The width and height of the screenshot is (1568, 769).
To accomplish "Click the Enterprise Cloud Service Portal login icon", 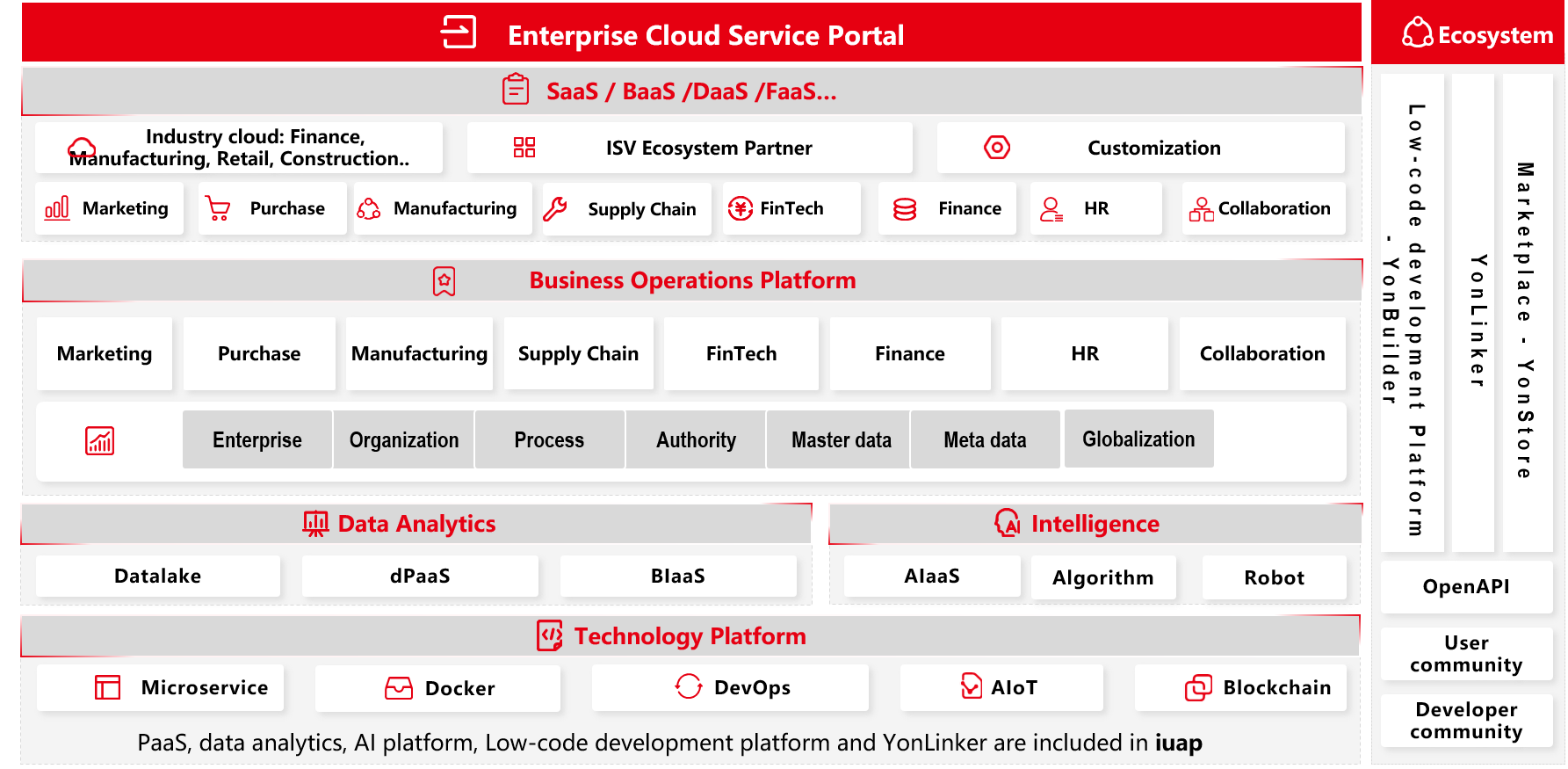I will [x=458, y=33].
